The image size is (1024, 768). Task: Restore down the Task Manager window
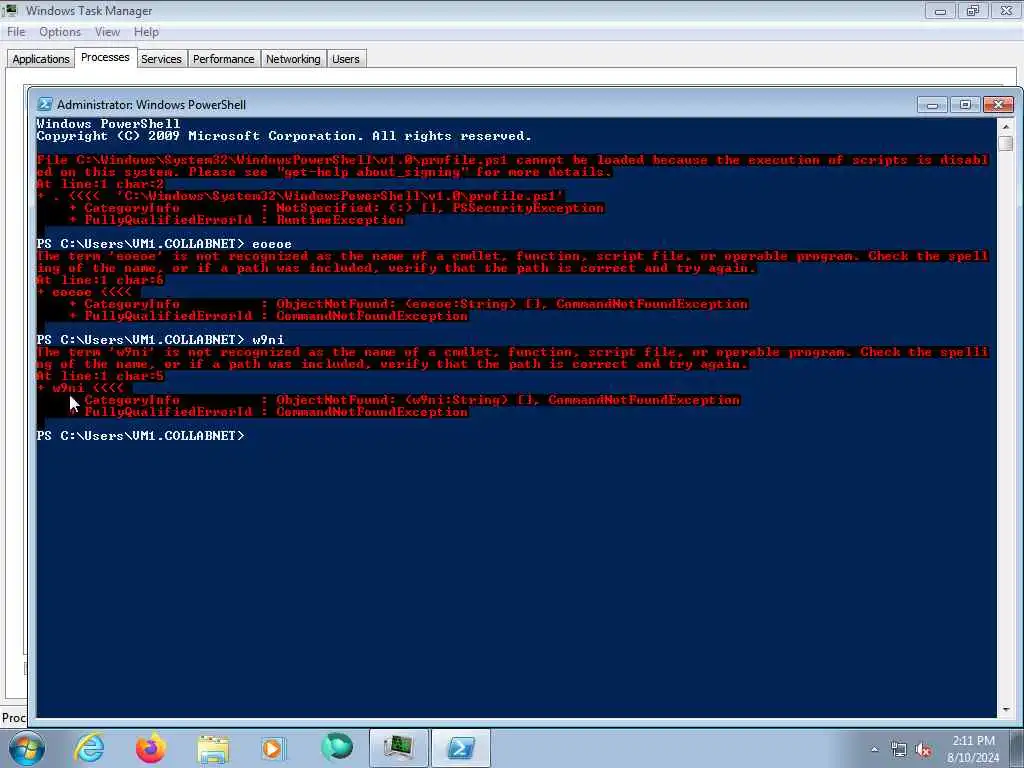tap(973, 10)
